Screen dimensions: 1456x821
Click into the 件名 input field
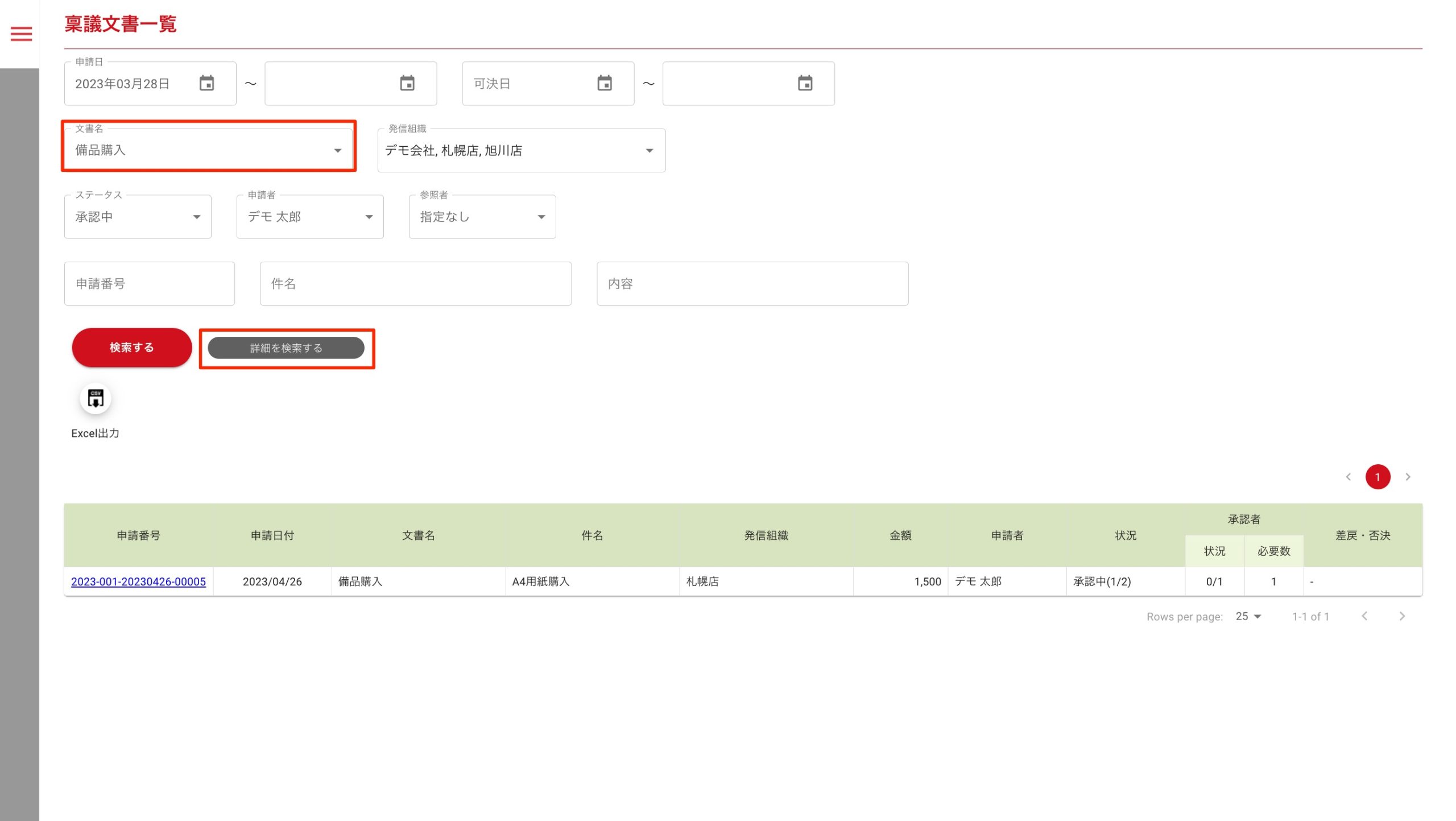(415, 283)
